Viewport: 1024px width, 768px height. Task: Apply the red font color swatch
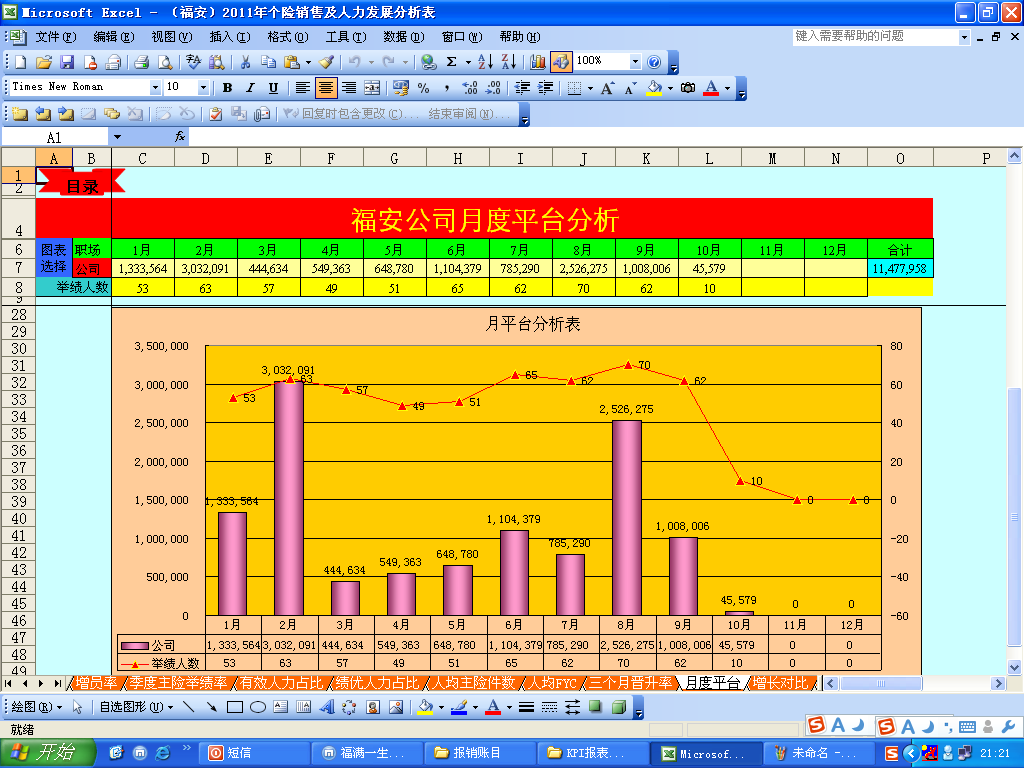[x=711, y=88]
